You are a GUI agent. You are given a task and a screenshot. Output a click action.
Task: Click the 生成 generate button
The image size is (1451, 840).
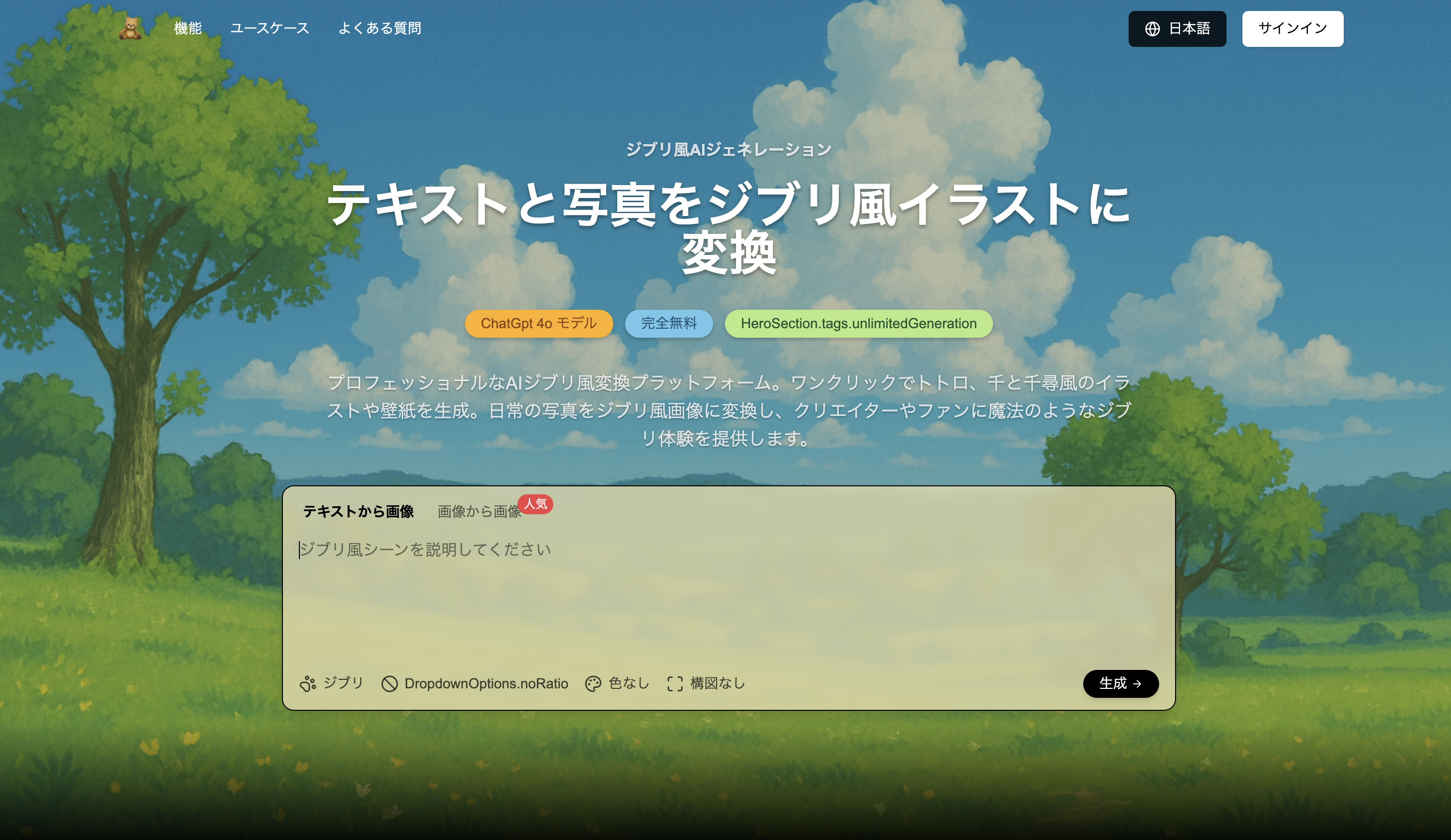pos(1121,683)
